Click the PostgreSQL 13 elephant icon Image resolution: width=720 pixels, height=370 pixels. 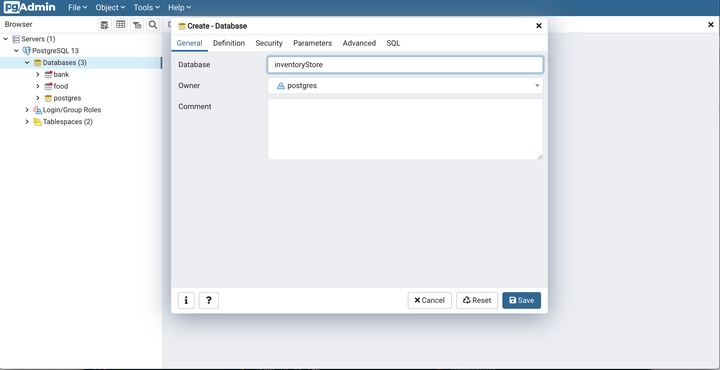pyautogui.click(x=27, y=50)
